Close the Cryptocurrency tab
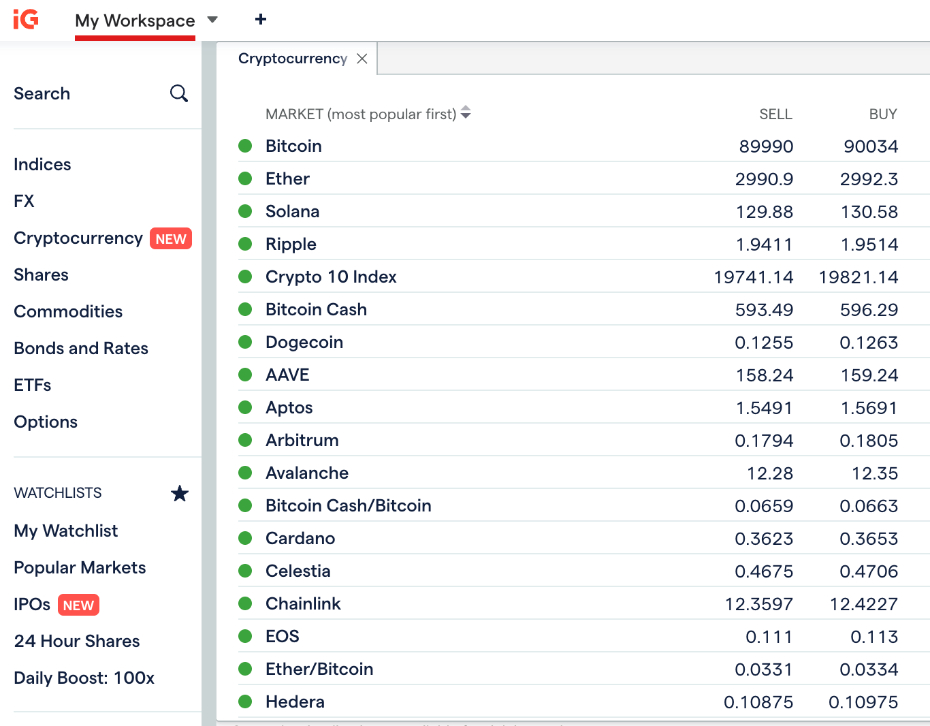The height and width of the screenshot is (726, 930). (x=361, y=58)
